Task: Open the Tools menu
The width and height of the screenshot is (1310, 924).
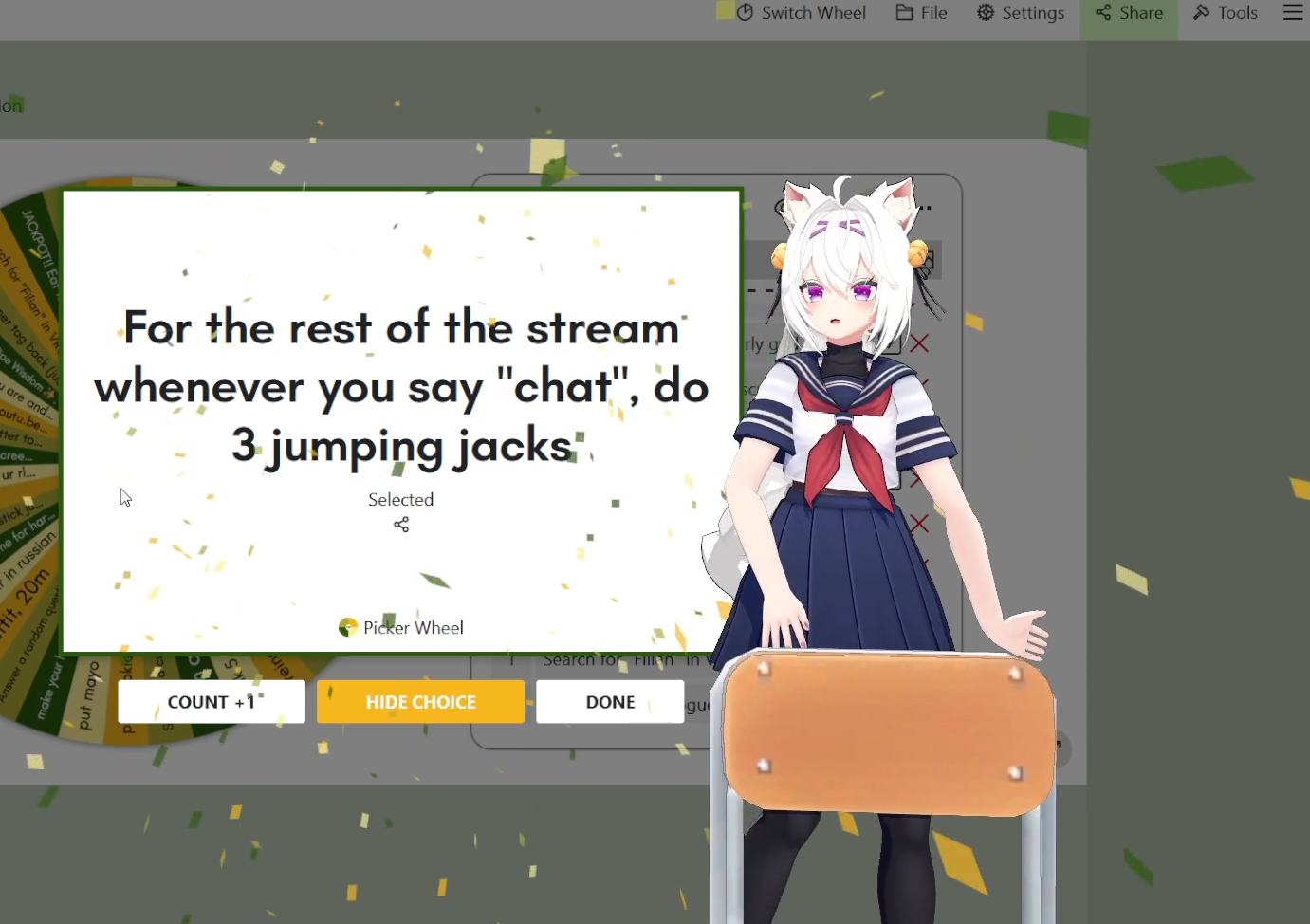Action: 1226,13
